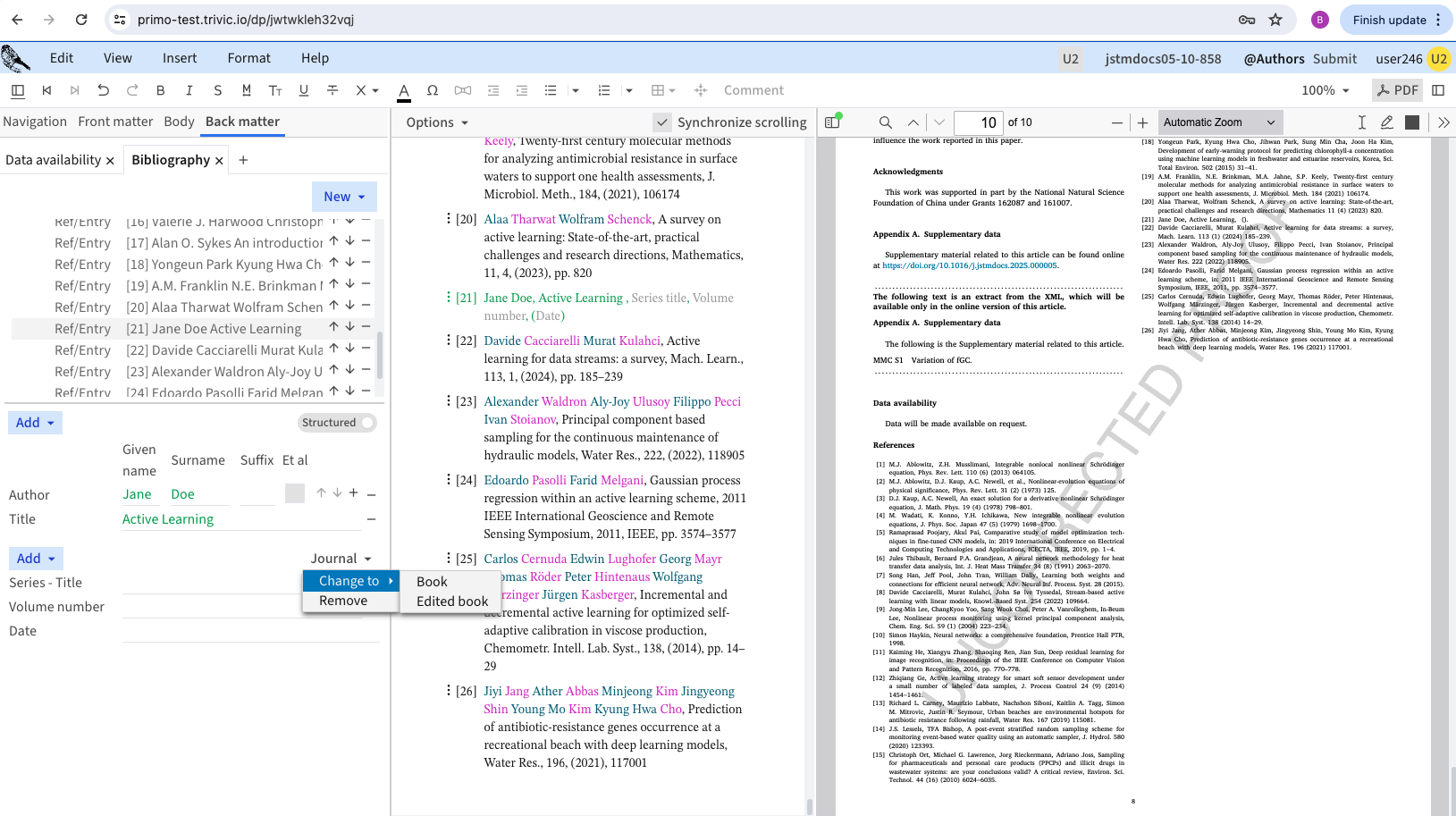
Task: Expand the Options dropdown
Action: coord(437,122)
